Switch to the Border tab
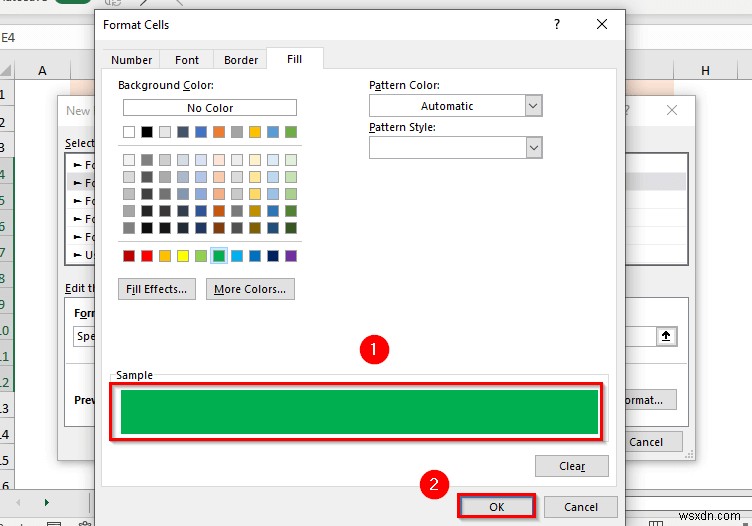The image size is (752, 526). pyautogui.click(x=241, y=60)
